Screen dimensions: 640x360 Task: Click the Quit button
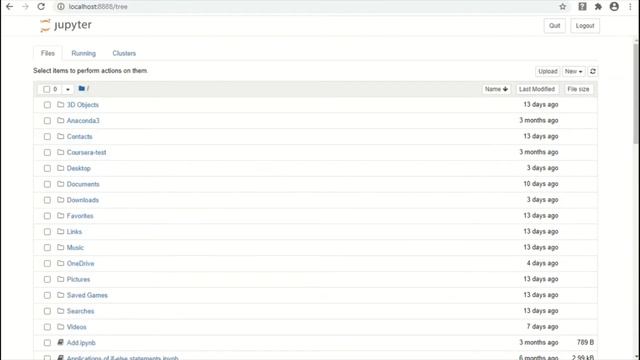click(x=555, y=26)
